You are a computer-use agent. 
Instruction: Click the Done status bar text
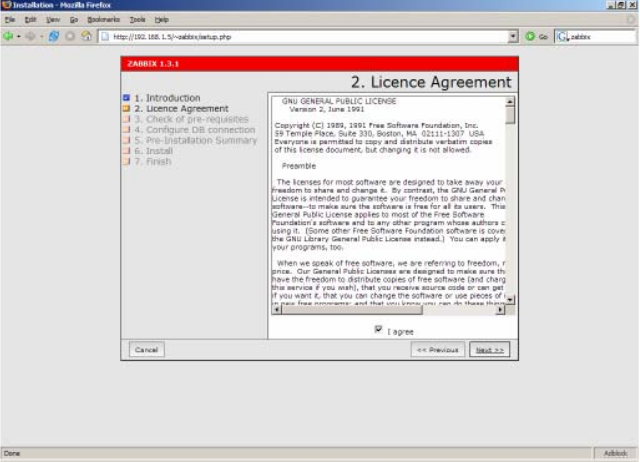click(12, 453)
